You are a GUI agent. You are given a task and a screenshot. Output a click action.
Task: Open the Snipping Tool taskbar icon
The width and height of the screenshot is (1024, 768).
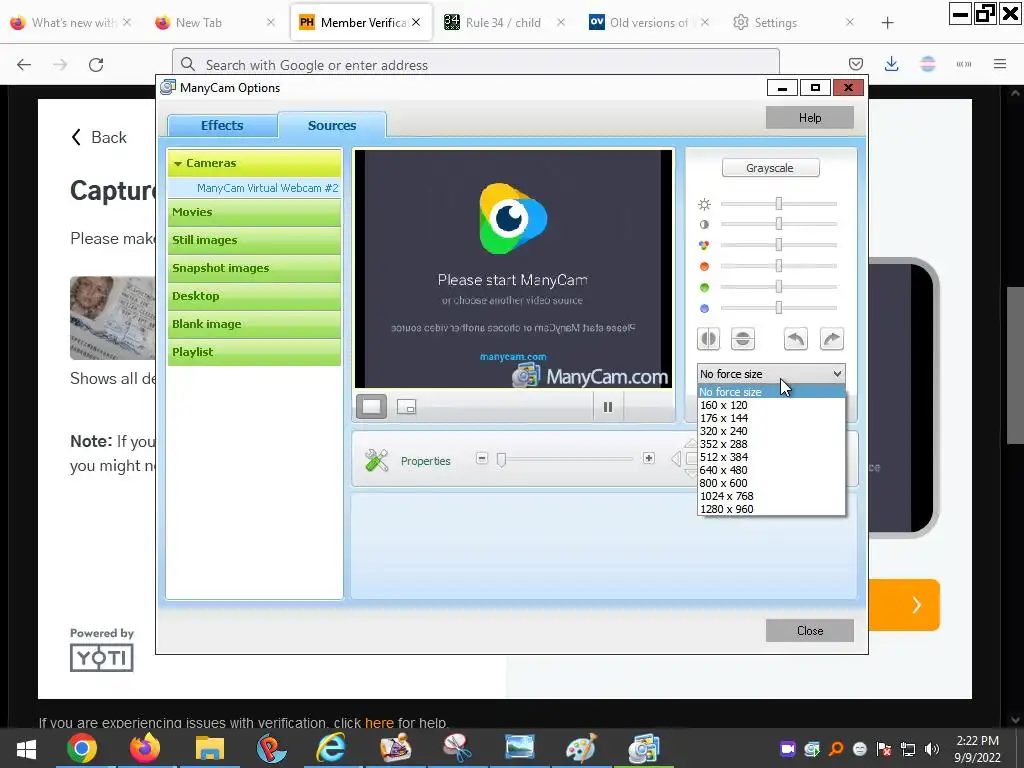[x=457, y=748]
